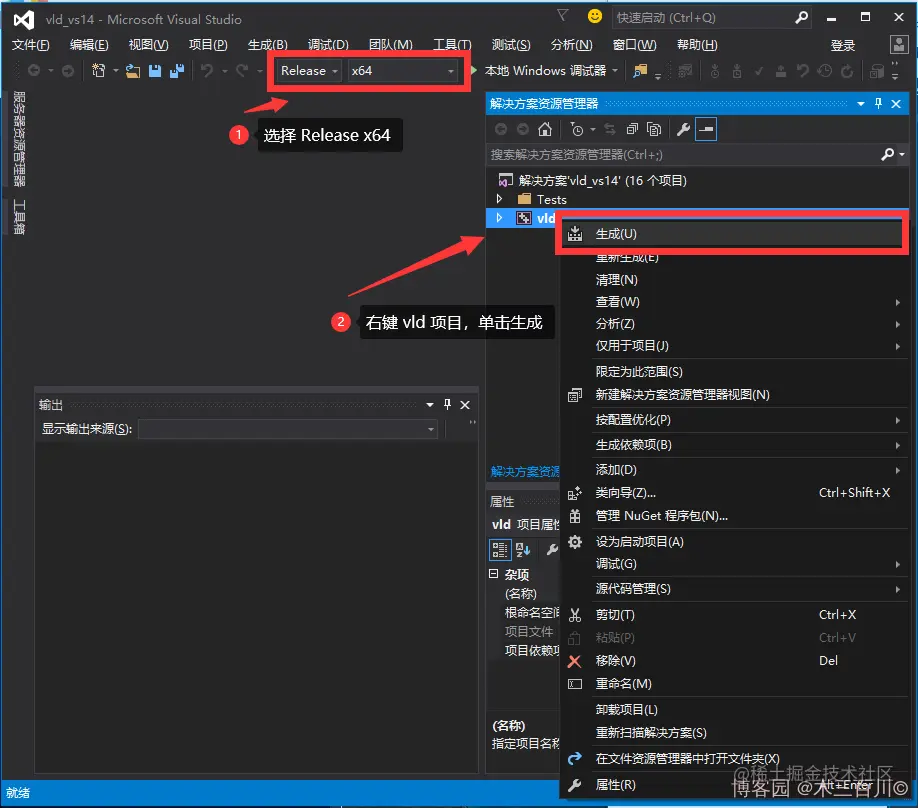Choose 重命名(M) in the context menu
Image resolution: width=918 pixels, height=808 pixels.
(732, 684)
